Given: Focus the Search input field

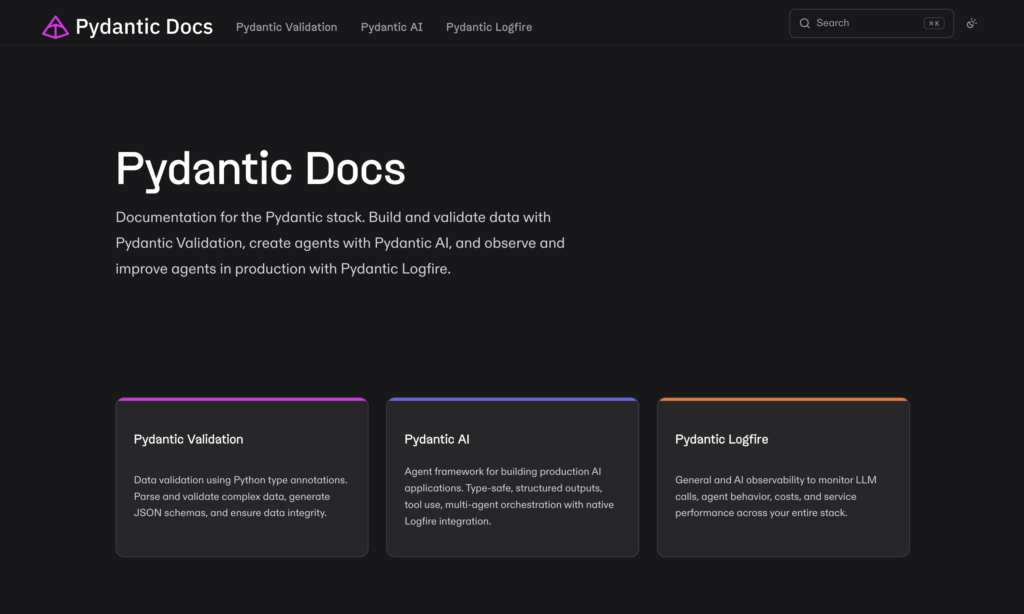Looking at the screenshot, I should (x=871, y=23).
